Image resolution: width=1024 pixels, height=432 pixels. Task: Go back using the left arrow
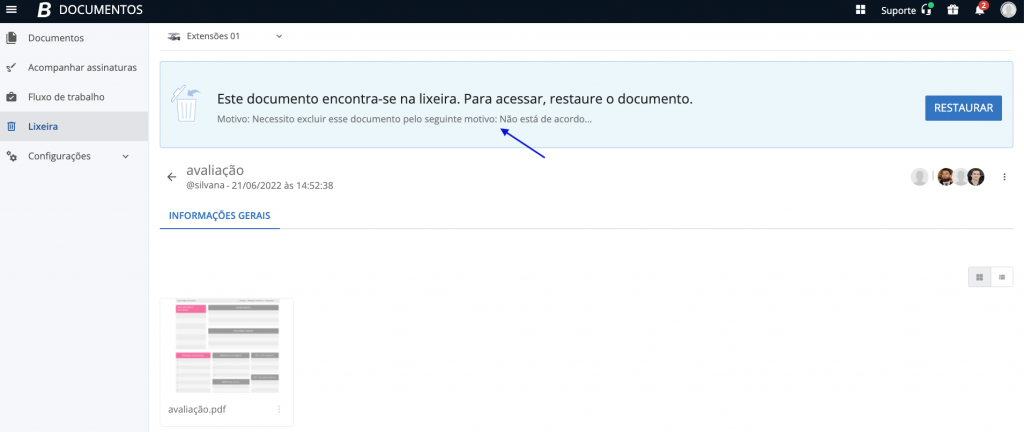pos(171,177)
